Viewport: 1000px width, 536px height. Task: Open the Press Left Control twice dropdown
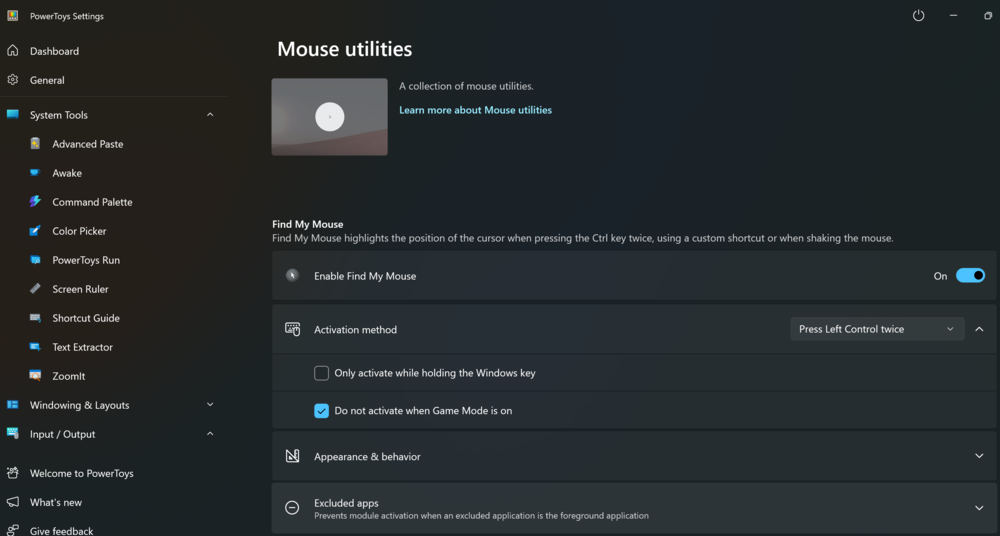coord(877,329)
